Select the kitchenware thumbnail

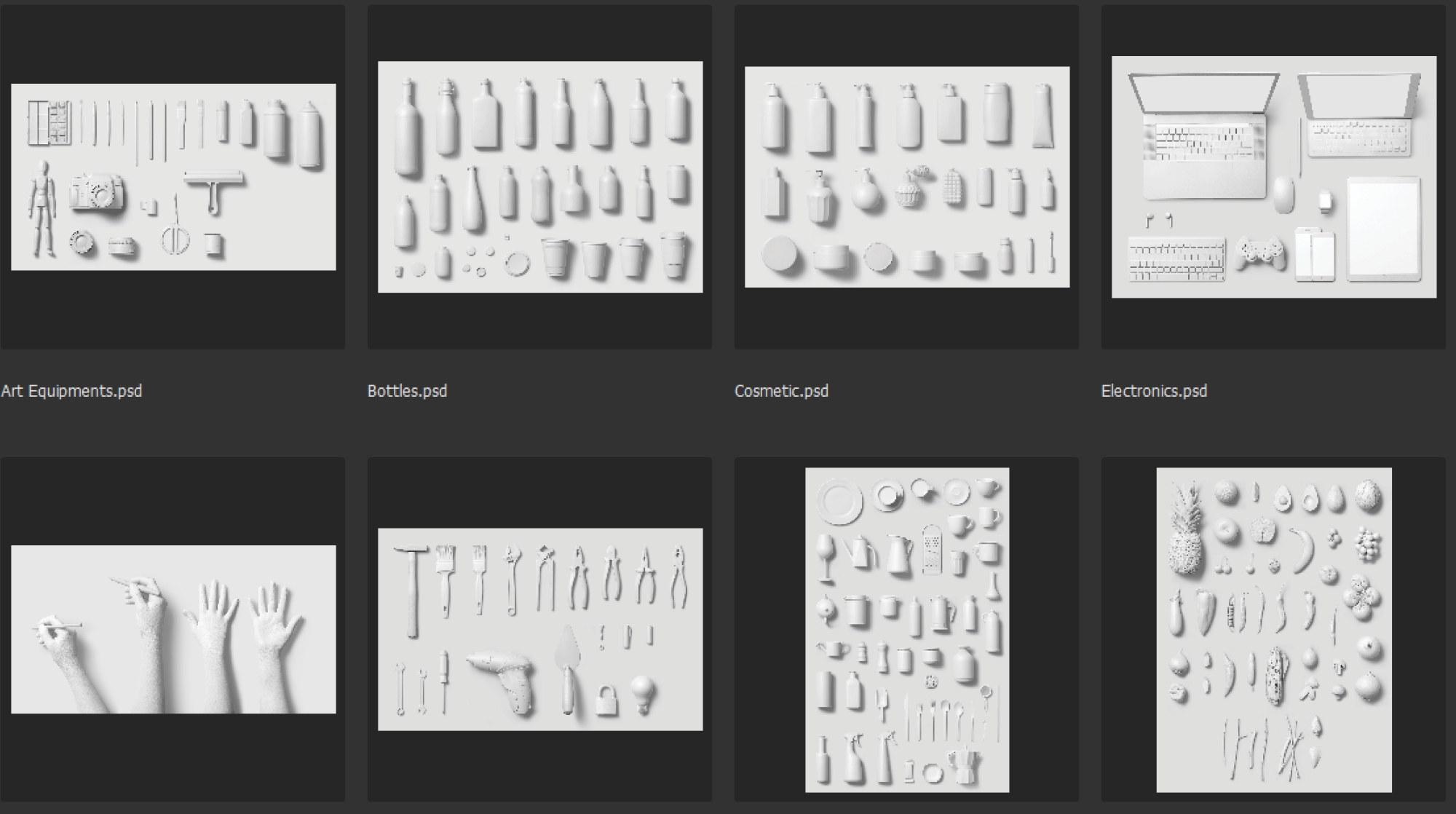907,629
